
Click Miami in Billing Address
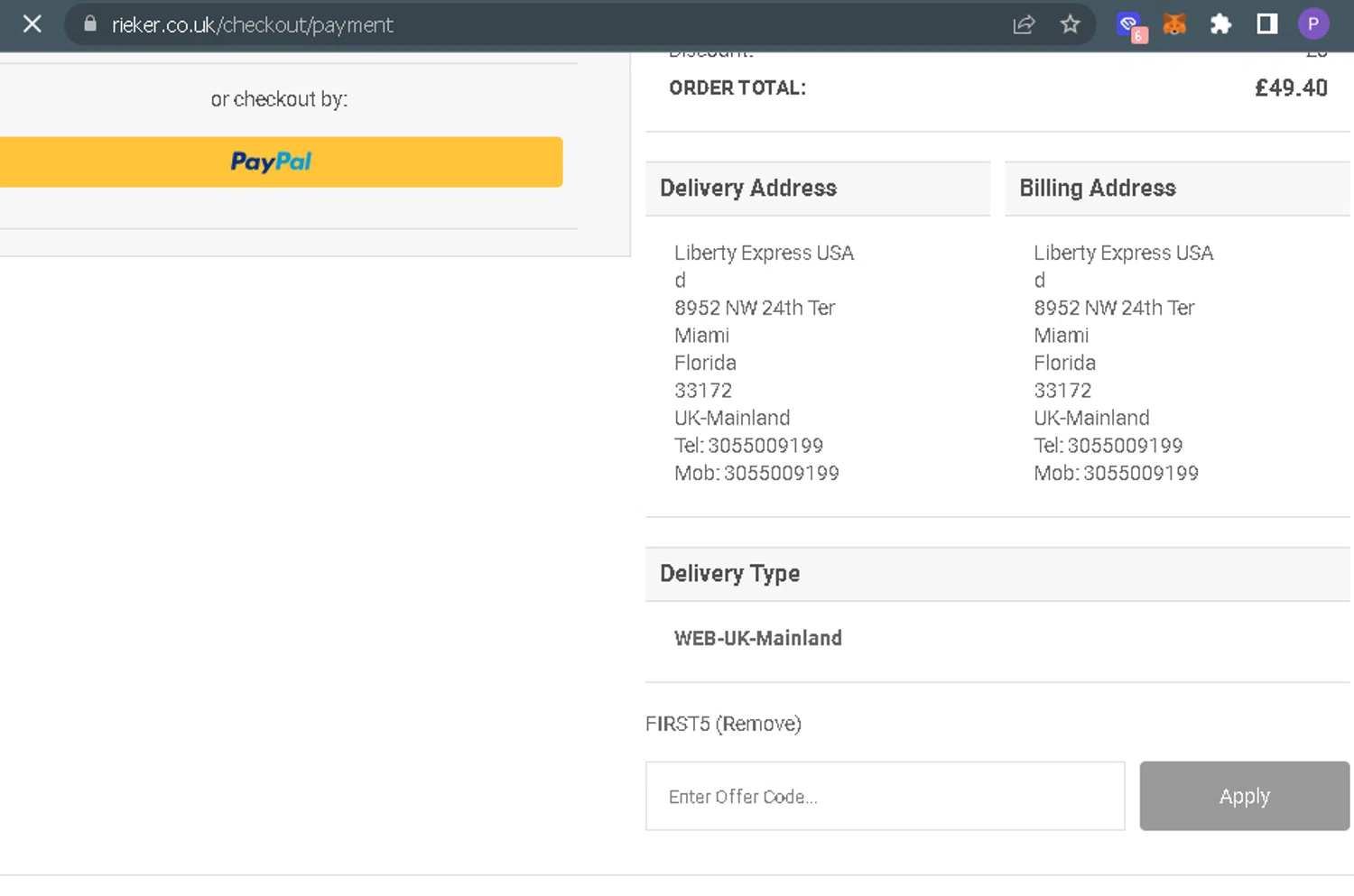click(1061, 336)
